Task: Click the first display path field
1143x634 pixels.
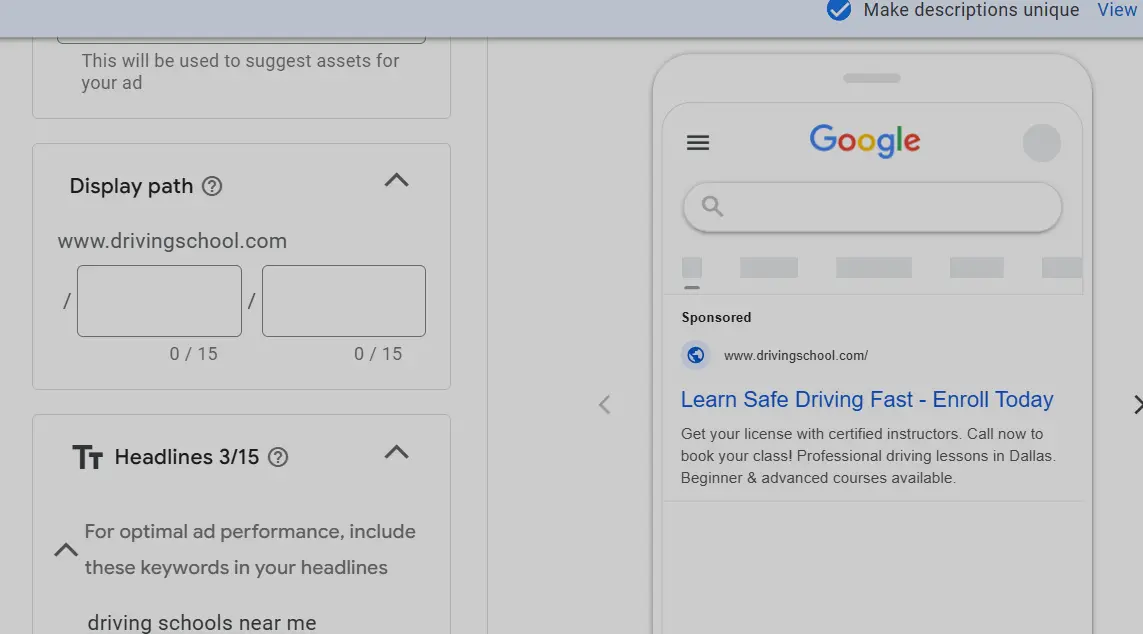Action: (x=158, y=300)
